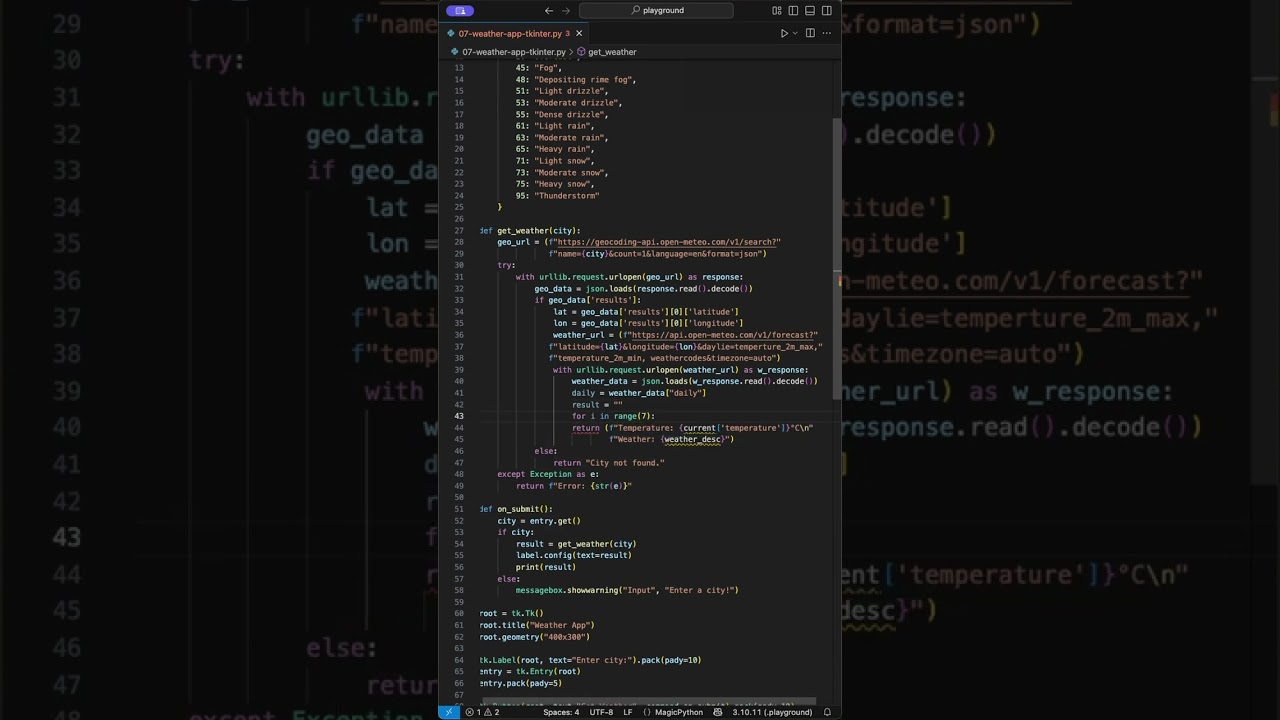Click the "def get_weather(city):" line
Viewport: 1280px width, 720px height.
point(530,231)
